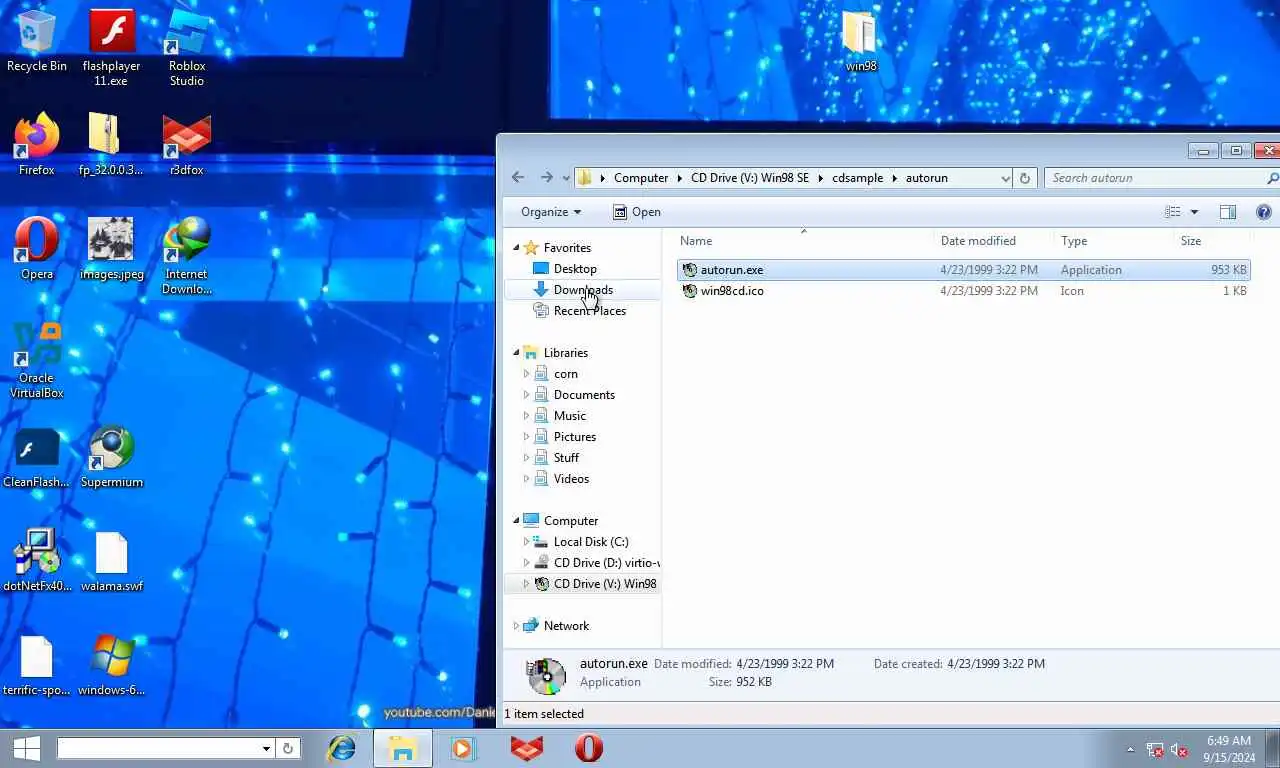Select the r3dfox desktop shortcut
The width and height of the screenshot is (1280, 768).
click(186, 144)
